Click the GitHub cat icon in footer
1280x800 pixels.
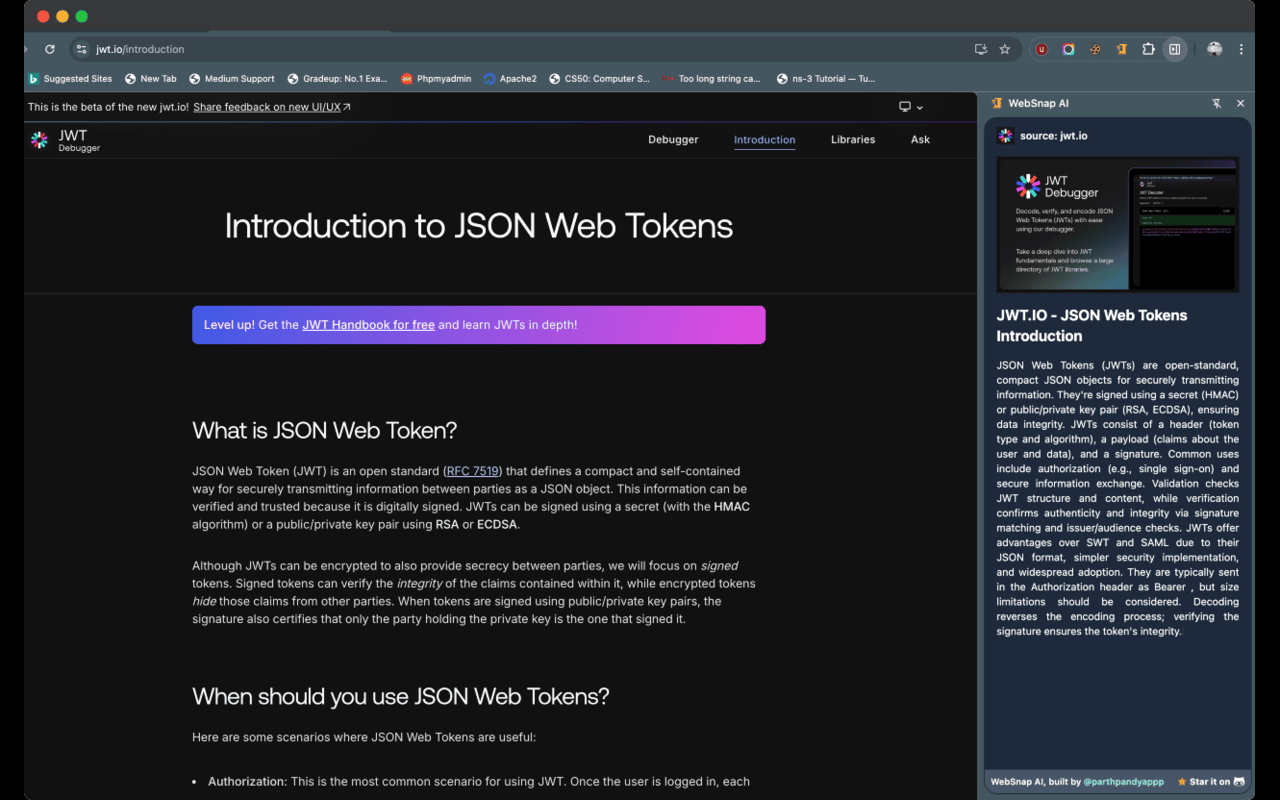1239,782
